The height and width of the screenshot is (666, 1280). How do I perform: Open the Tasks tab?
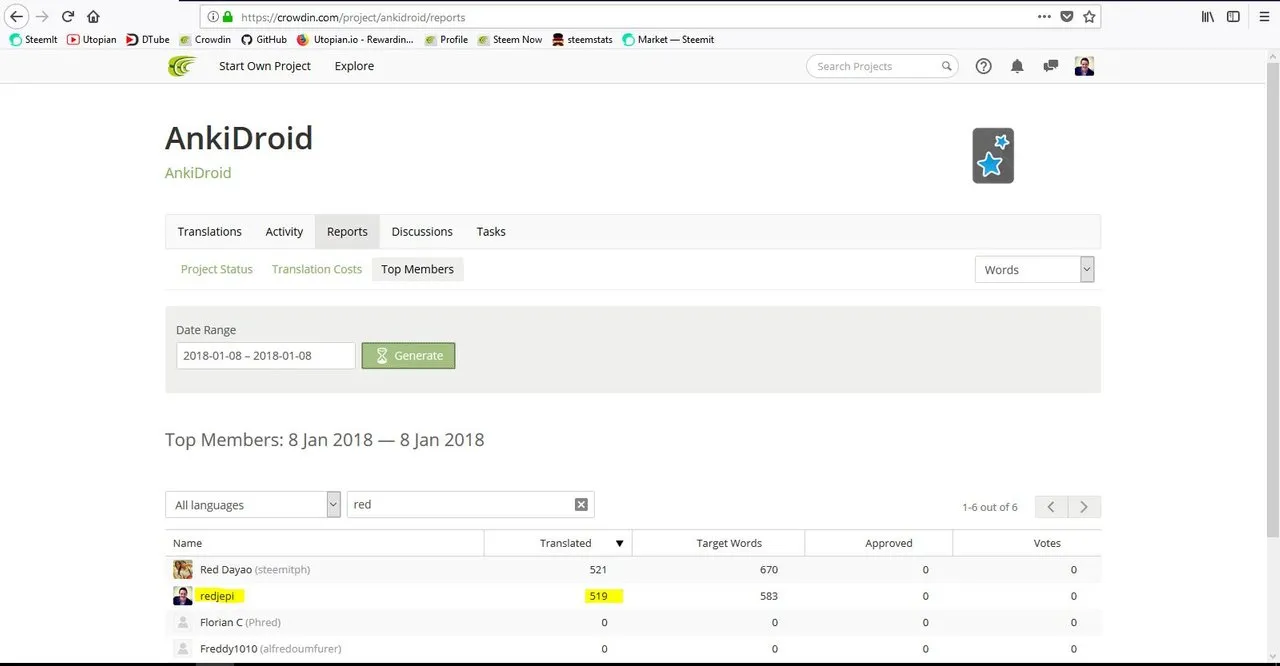491,231
